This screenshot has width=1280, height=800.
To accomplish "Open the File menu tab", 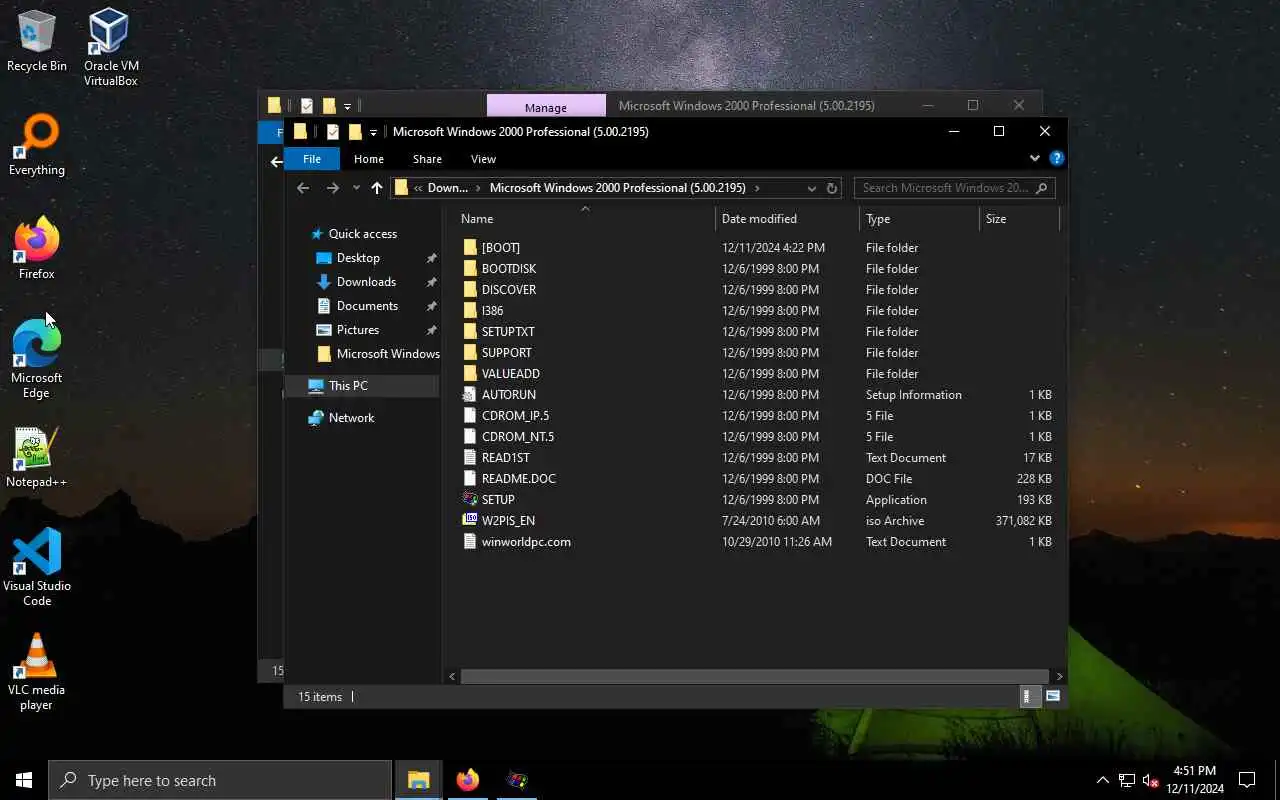I will click(x=312, y=159).
